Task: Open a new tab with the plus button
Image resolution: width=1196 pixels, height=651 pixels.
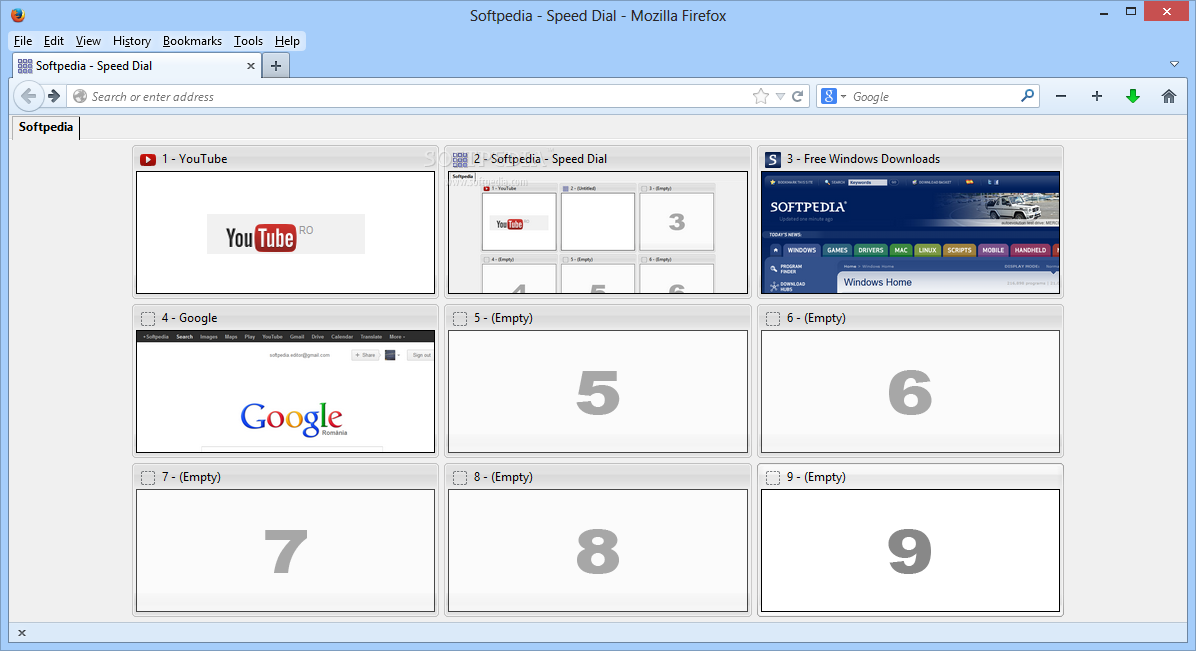Action: pos(275,66)
